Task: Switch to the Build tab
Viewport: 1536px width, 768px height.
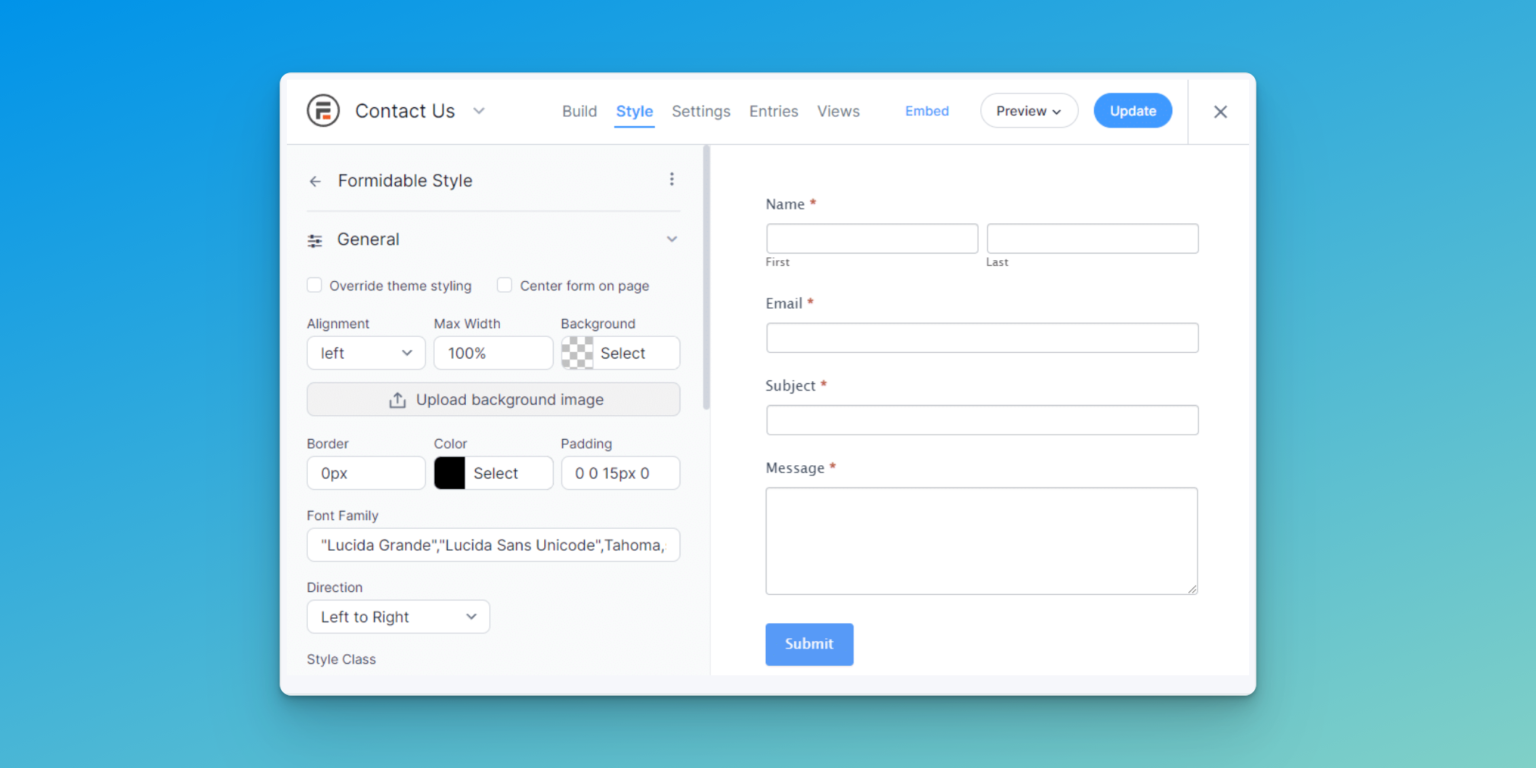Action: 579,111
